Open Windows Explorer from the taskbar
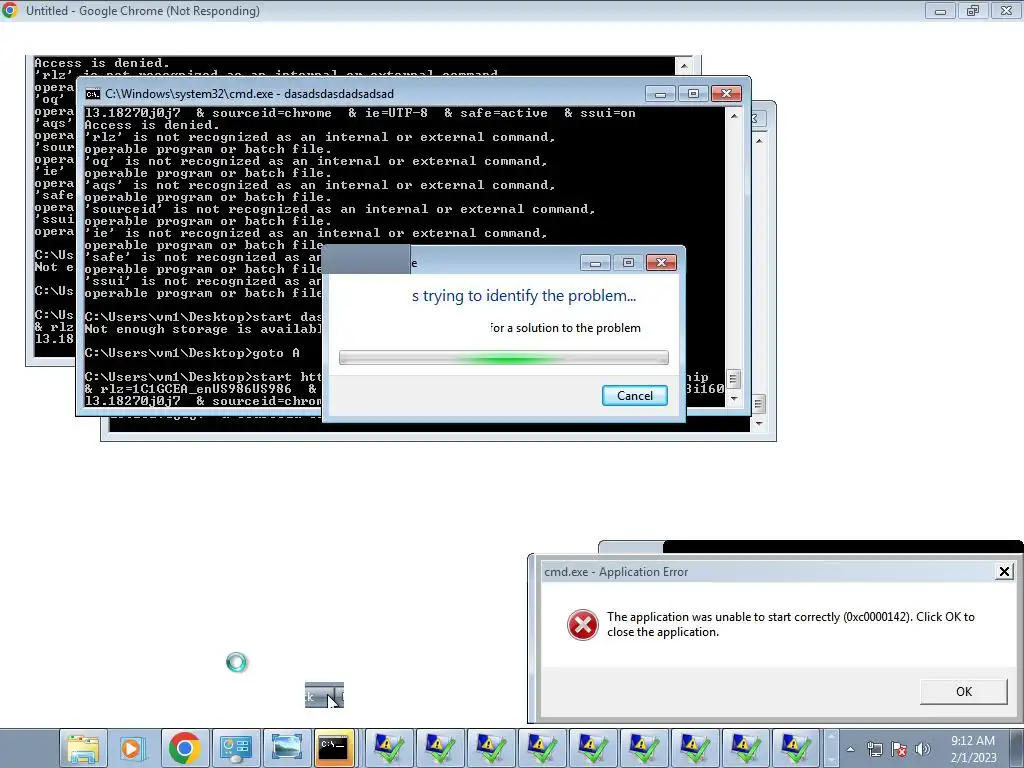The height and width of the screenshot is (768, 1024). tap(82, 748)
